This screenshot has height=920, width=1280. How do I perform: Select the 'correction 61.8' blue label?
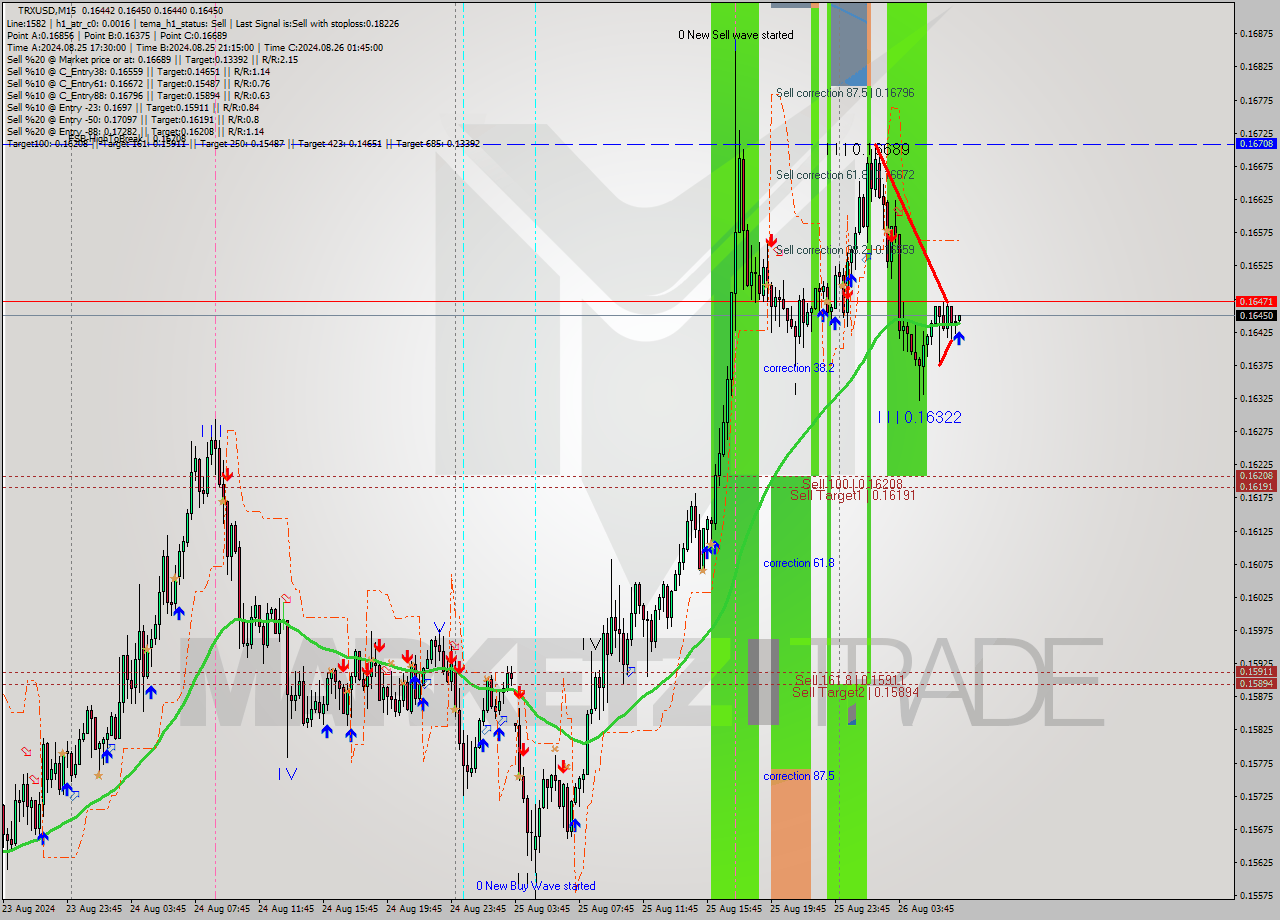tap(798, 563)
